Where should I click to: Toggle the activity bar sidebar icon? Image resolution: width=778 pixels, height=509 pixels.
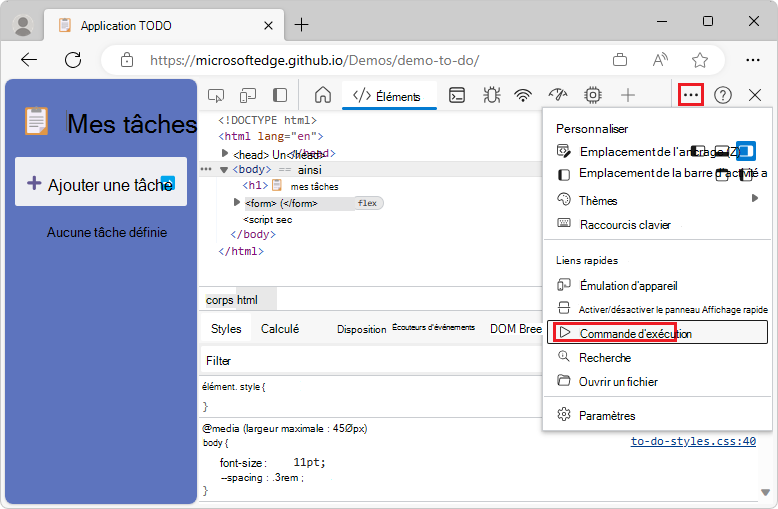pyautogui.click(x=280, y=95)
